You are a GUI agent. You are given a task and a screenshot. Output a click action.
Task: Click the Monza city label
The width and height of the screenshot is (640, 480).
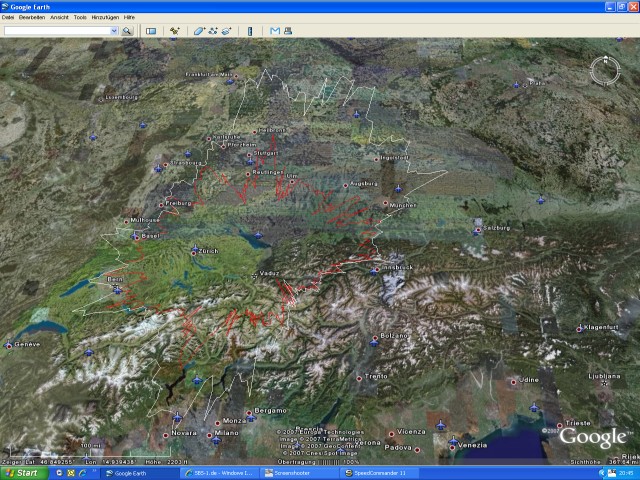(x=234, y=420)
